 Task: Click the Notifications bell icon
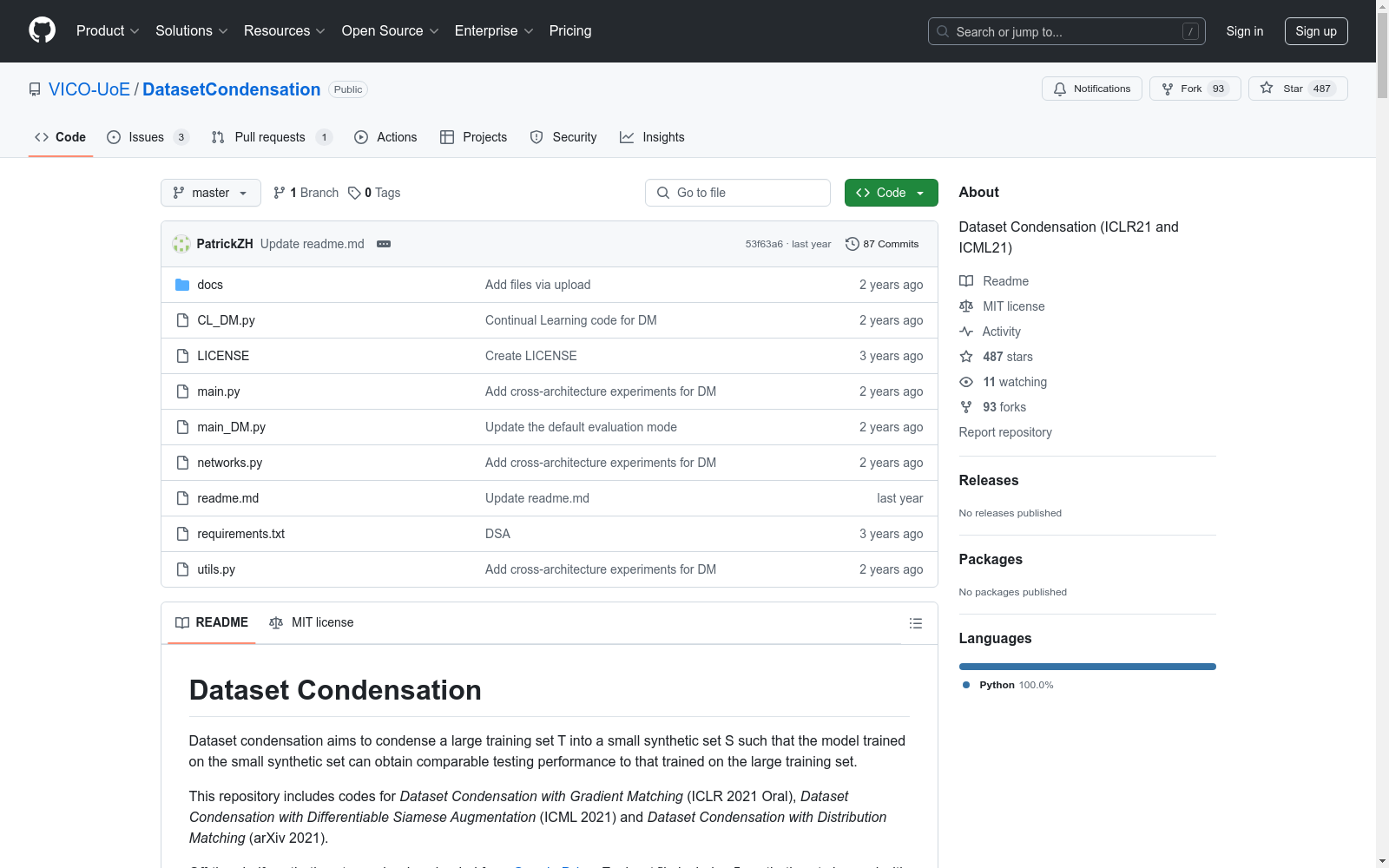click(x=1060, y=89)
